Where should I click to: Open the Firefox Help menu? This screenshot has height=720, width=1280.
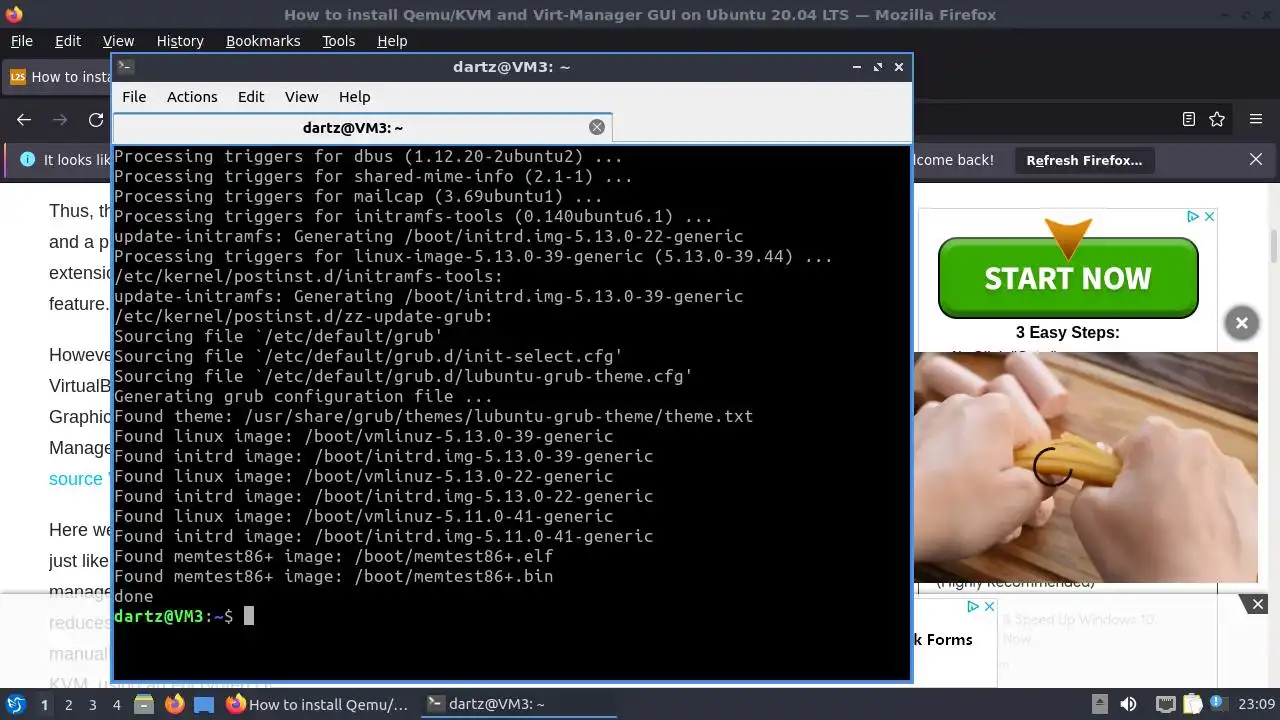(x=392, y=41)
